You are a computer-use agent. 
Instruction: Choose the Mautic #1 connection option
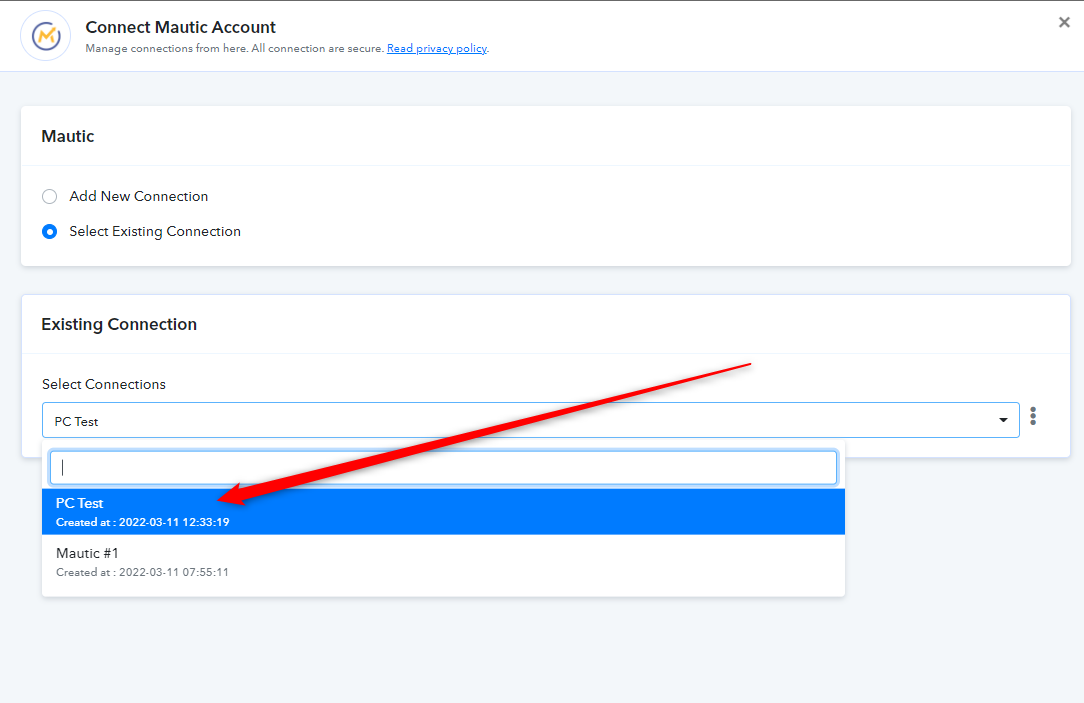pyautogui.click(x=443, y=562)
